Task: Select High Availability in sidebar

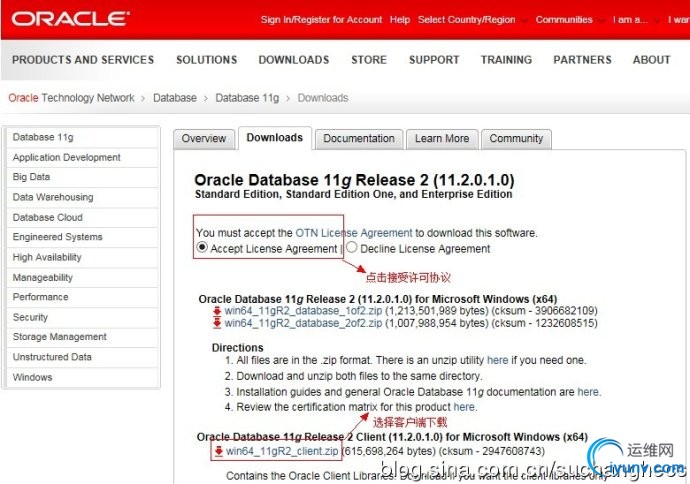Action: (x=82, y=257)
